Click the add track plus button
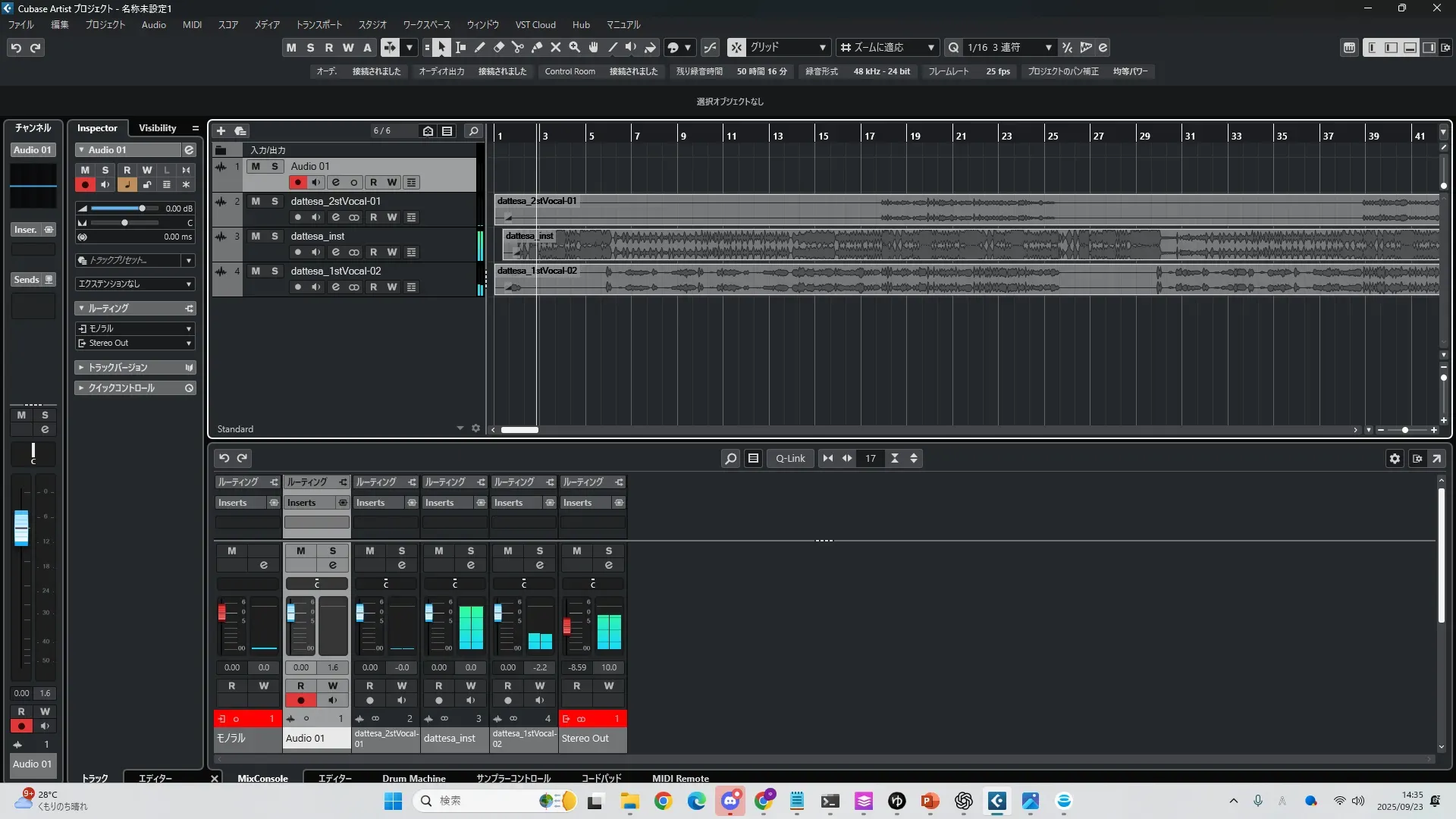Screen dimensions: 1456x819 tap(221, 131)
